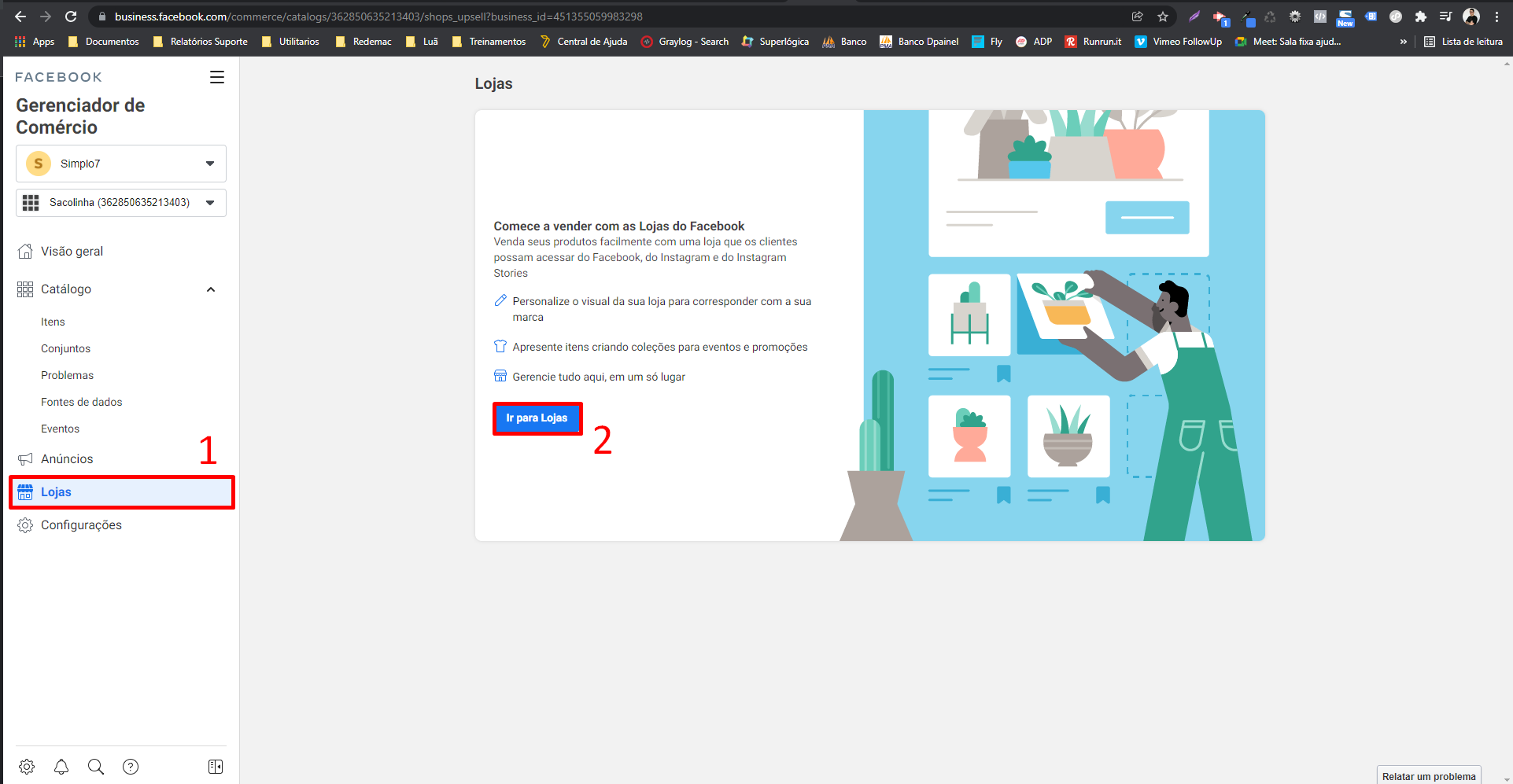Image resolution: width=1513 pixels, height=784 pixels.
Task: Open the Anúncios section
Action: click(x=67, y=459)
